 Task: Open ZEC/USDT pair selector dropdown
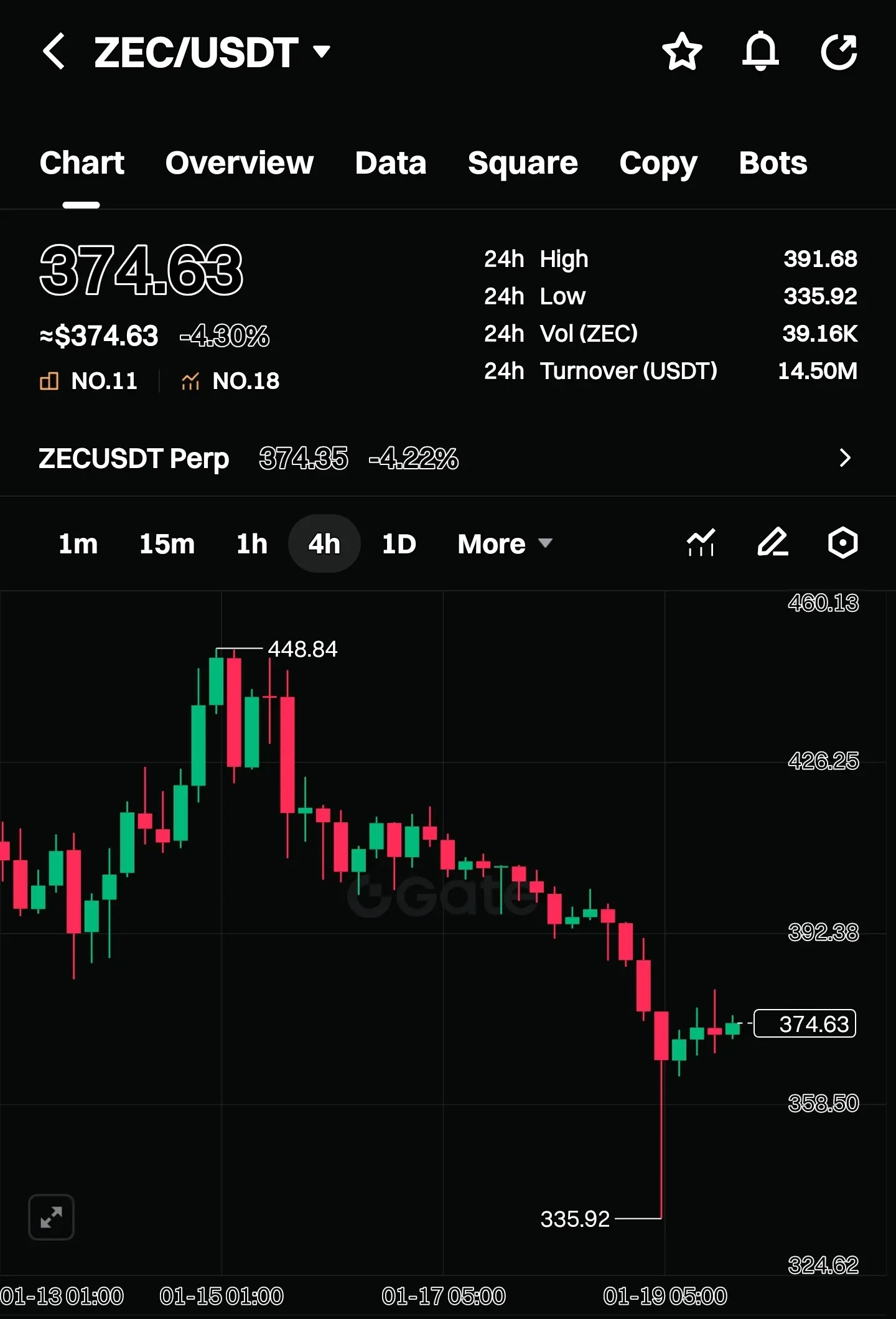(212, 52)
